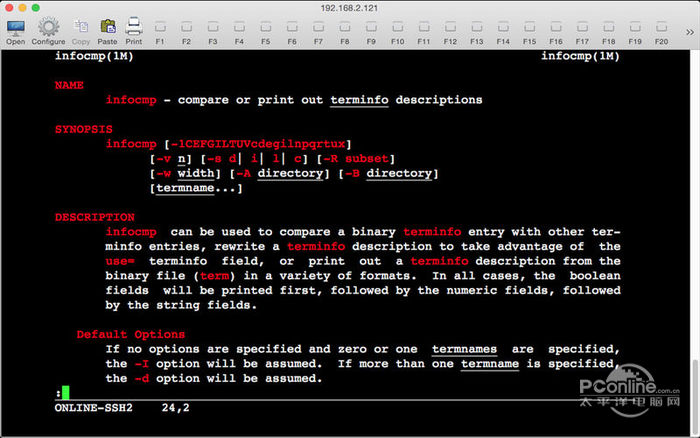
Task: Click the F20 function key button
Action: click(661, 33)
